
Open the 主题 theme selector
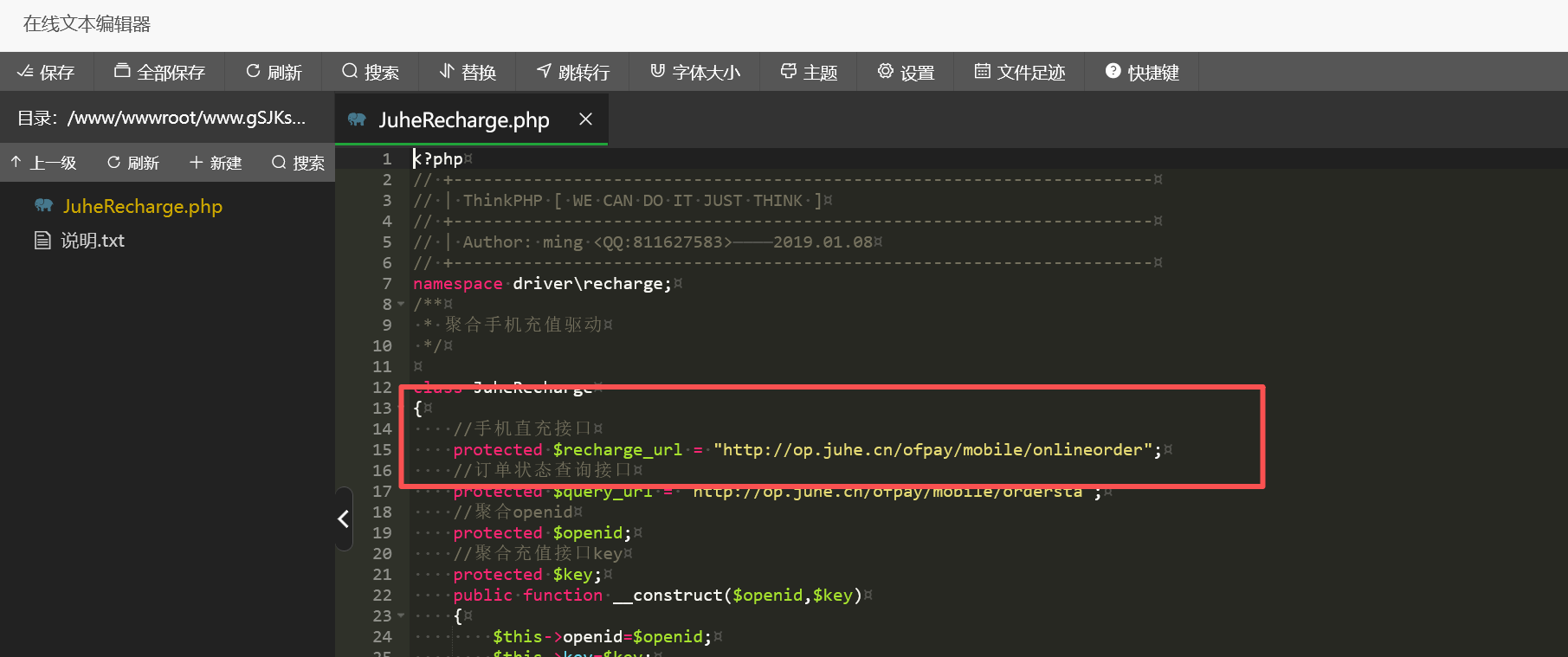pos(809,72)
